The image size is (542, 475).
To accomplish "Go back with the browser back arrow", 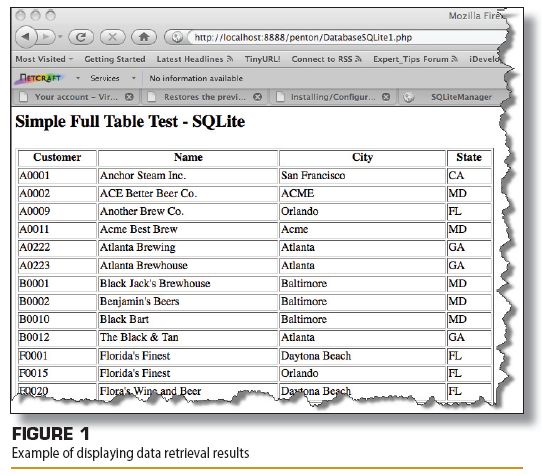I will [x=26, y=37].
